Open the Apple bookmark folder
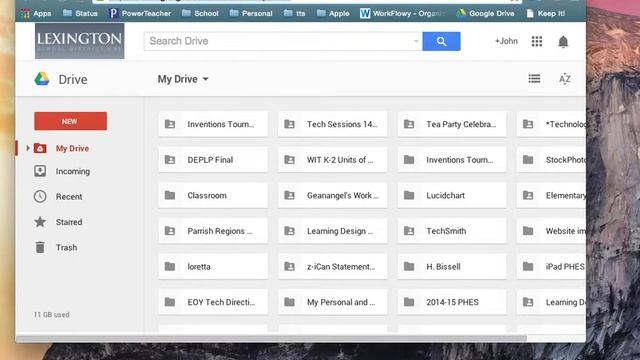Image resolution: width=640 pixels, height=360 pixels. coord(333,13)
